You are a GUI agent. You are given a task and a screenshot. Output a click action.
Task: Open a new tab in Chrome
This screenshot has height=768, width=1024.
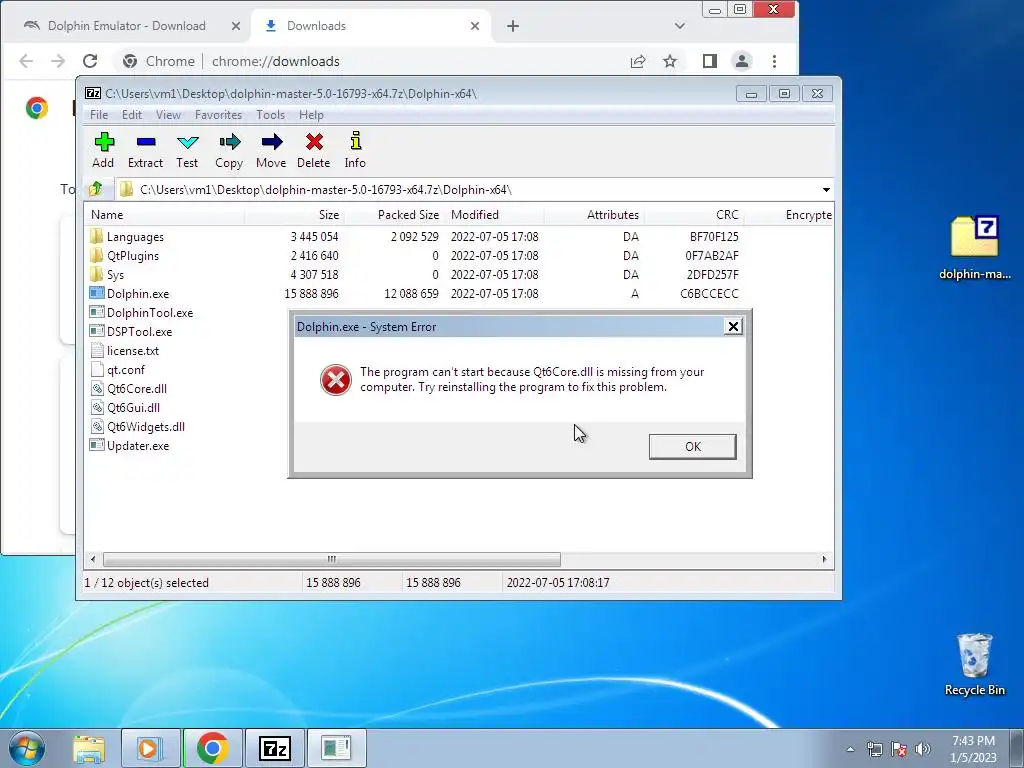click(x=513, y=26)
